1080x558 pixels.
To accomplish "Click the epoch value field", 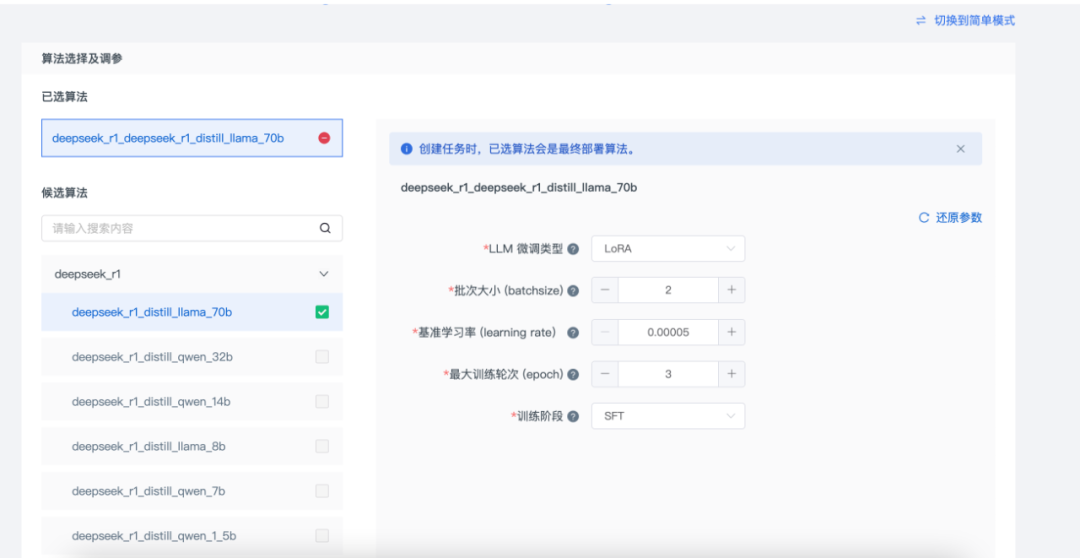I will (x=668, y=374).
